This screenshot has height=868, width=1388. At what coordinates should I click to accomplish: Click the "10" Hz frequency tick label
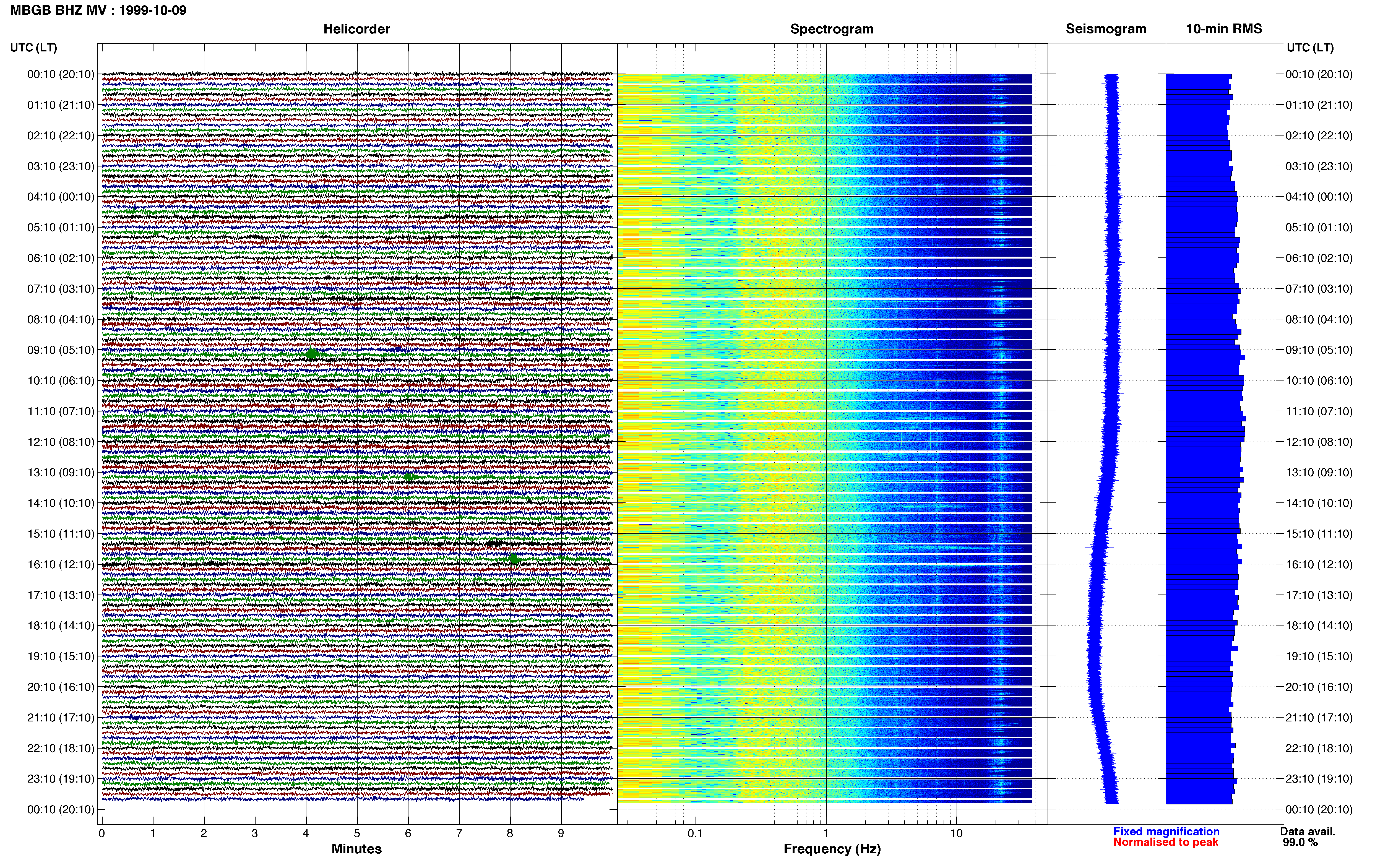[x=956, y=833]
